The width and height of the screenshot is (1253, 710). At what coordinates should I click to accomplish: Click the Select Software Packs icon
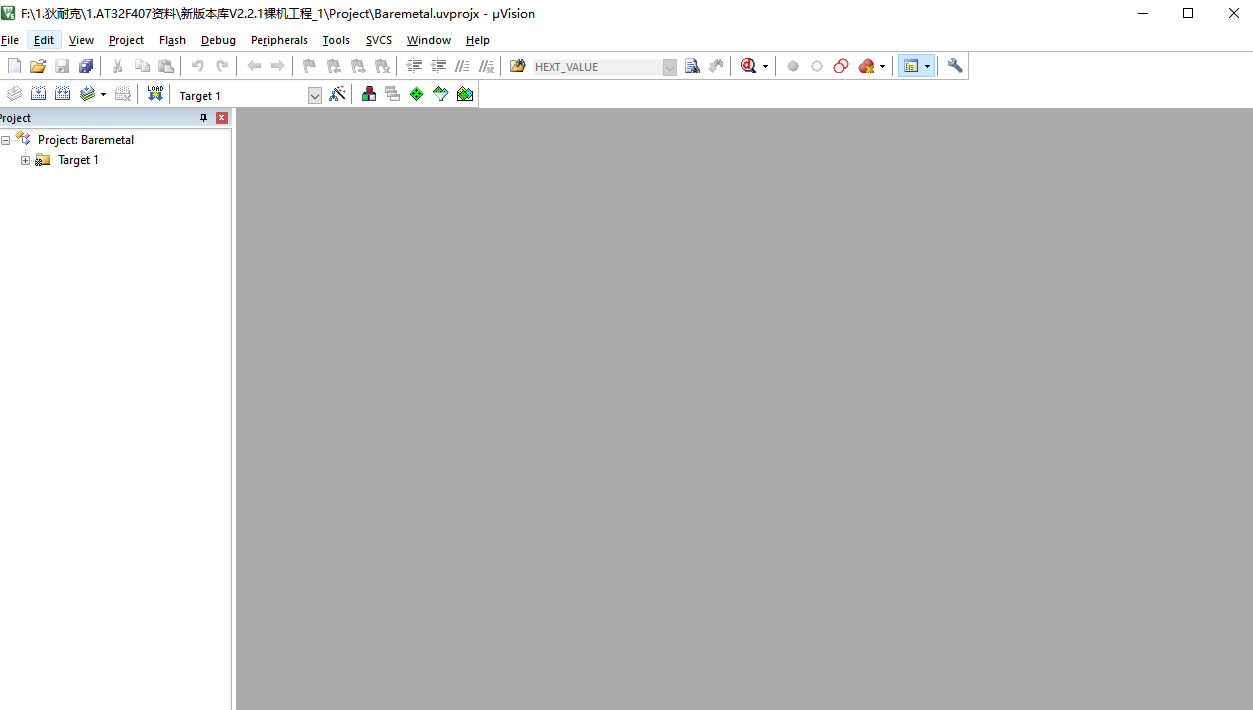pos(441,94)
